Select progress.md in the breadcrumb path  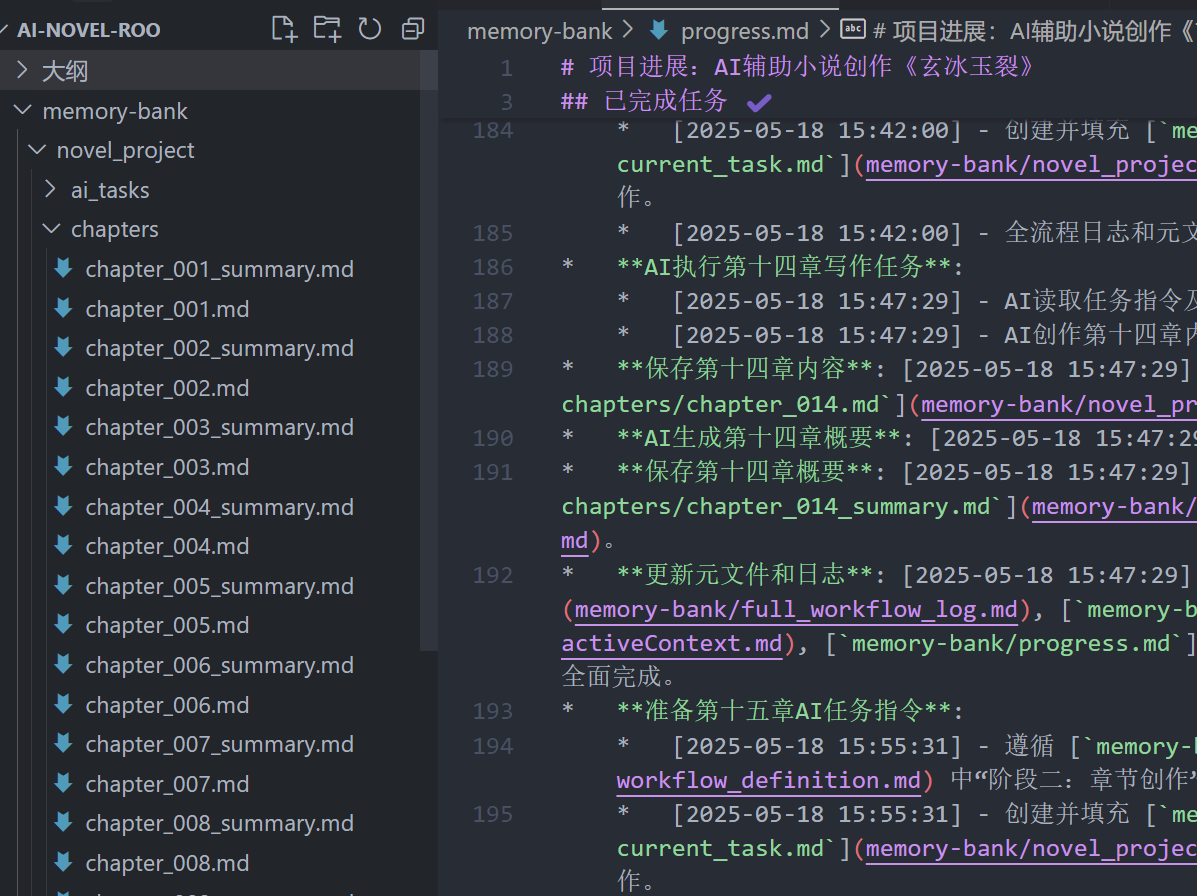(x=745, y=31)
